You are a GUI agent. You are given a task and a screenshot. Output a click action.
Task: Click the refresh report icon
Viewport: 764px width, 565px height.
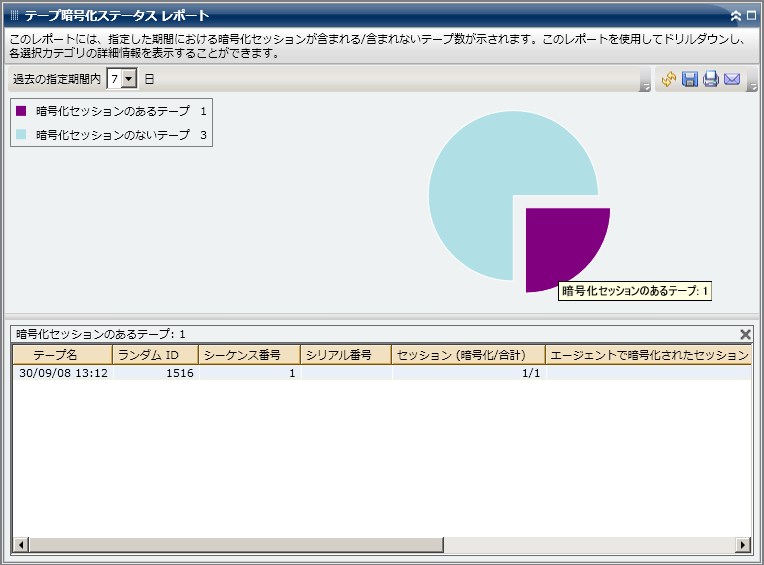[668, 79]
